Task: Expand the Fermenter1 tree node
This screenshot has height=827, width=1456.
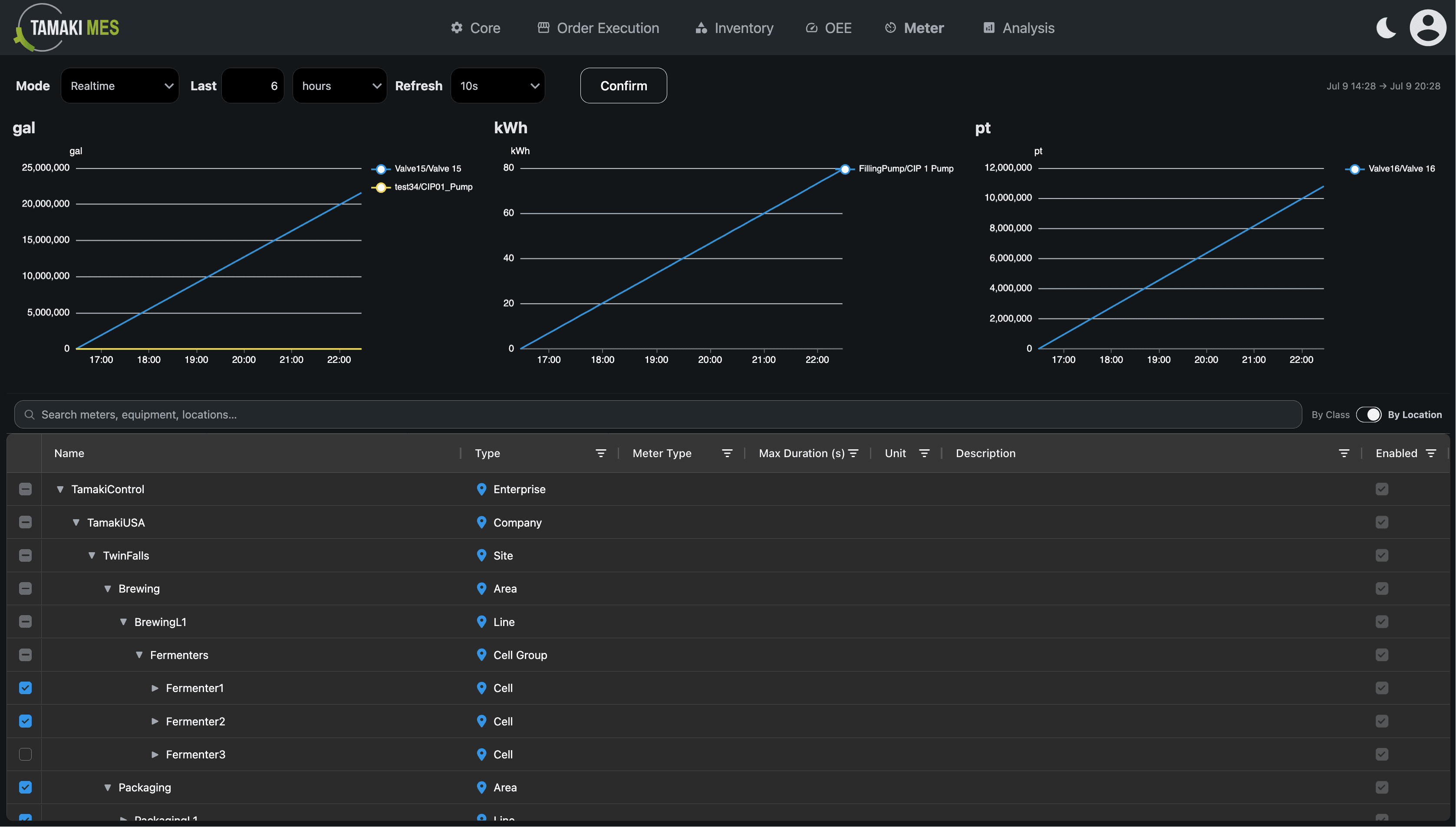Action: [155, 688]
